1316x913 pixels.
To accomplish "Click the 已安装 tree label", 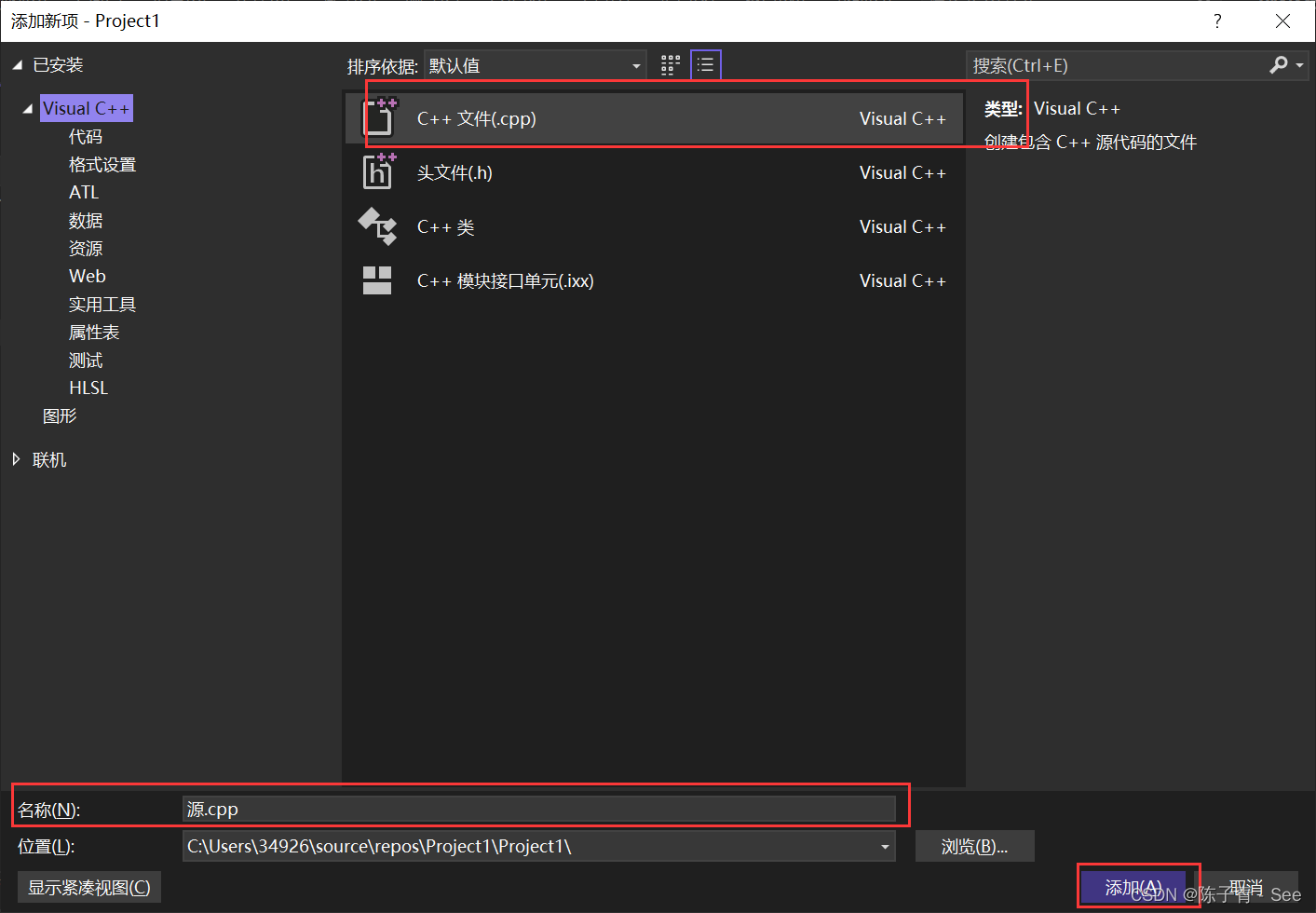I will 58,65.
